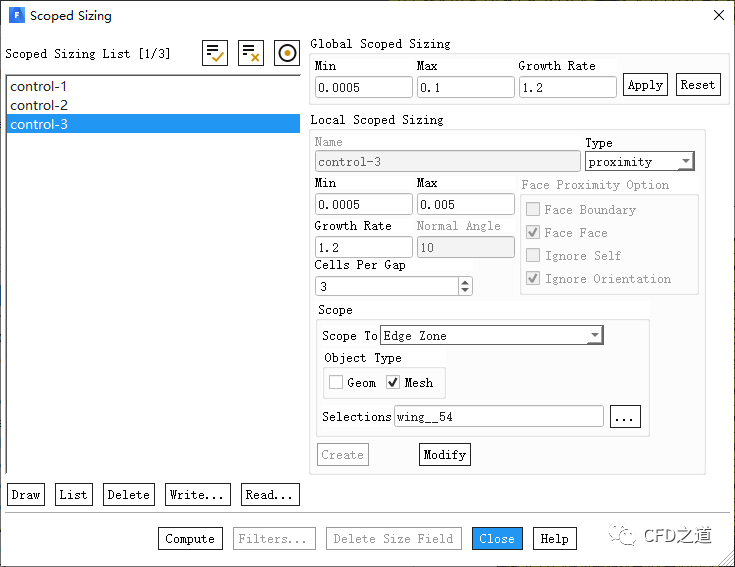
Task: Open the Write... file dialog button
Action: click(x=197, y=494)
